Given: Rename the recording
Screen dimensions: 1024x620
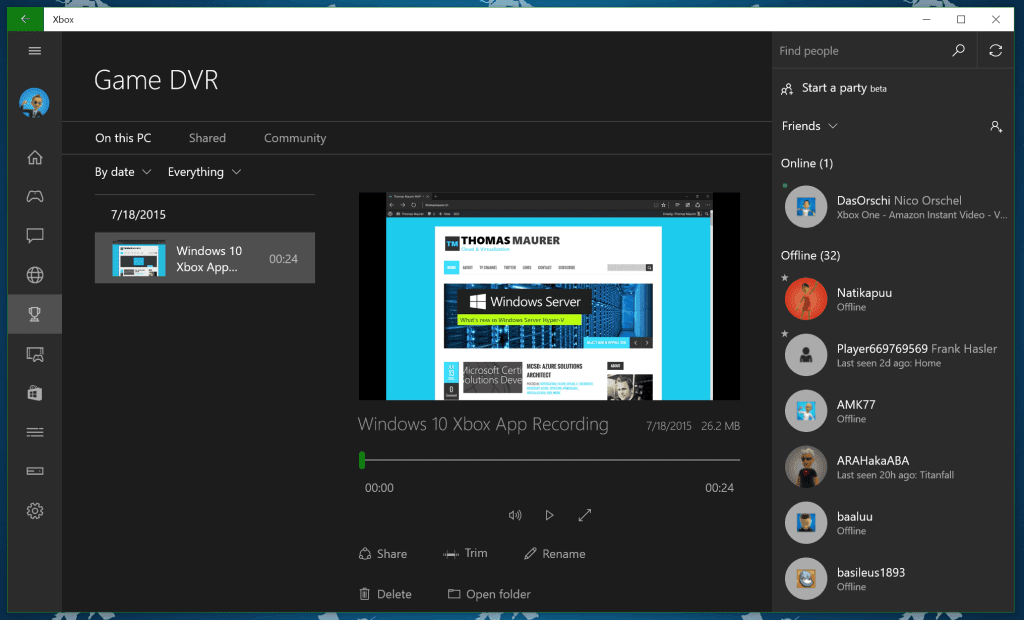Looking at the screenshot, I should coord(554,554).
